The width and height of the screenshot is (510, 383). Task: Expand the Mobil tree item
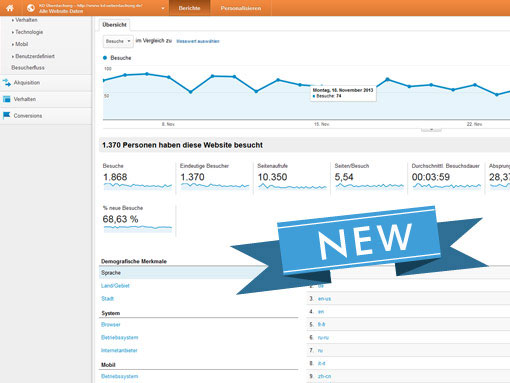tap(20, 44)
